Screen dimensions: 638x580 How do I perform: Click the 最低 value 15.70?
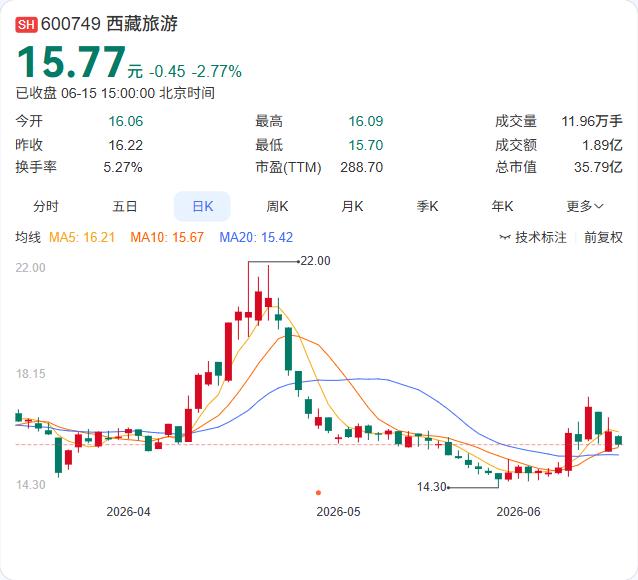click(x=366, y=145)
